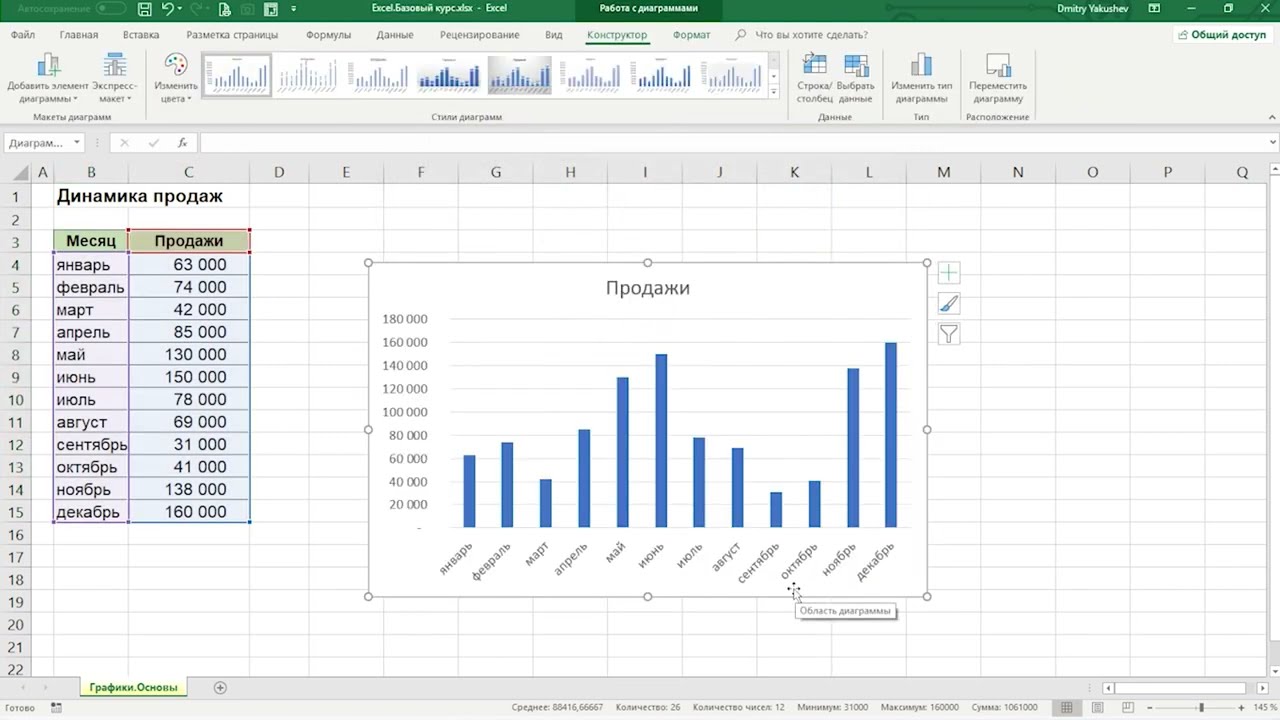This screenshot has height=720, width=1280.
Task: Select the 'декабрь' cell
Action: click(91, 512)
